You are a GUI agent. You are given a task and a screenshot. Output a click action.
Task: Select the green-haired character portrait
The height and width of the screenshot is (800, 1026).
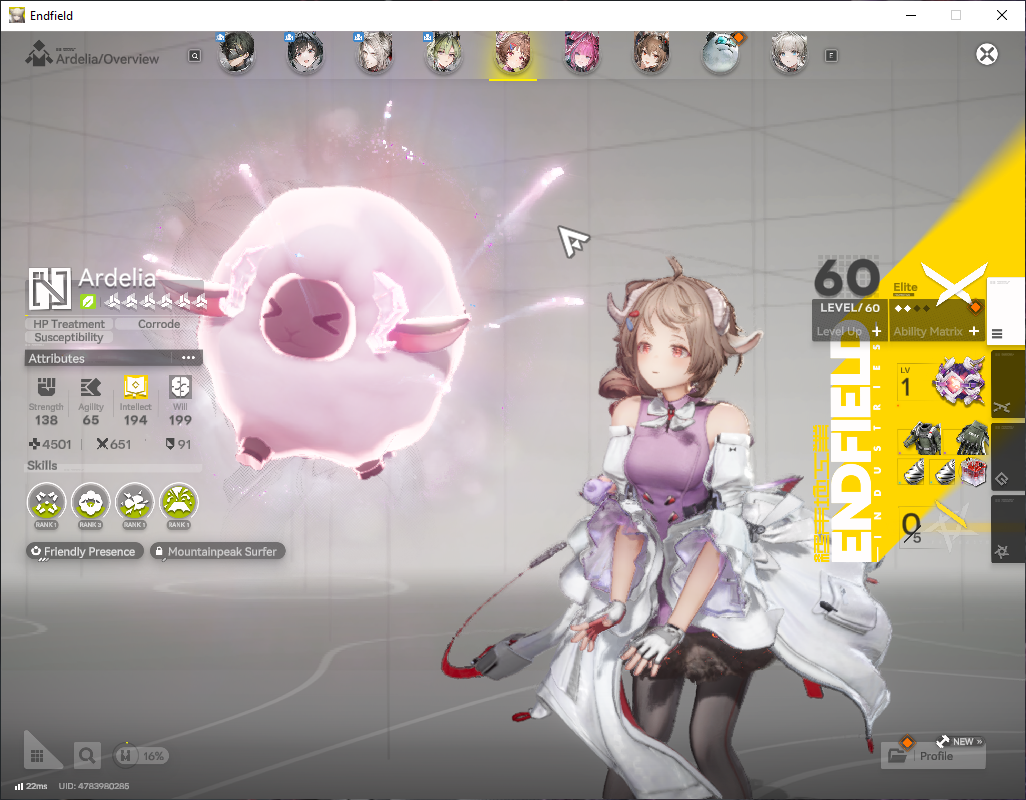tap(444, 52)
